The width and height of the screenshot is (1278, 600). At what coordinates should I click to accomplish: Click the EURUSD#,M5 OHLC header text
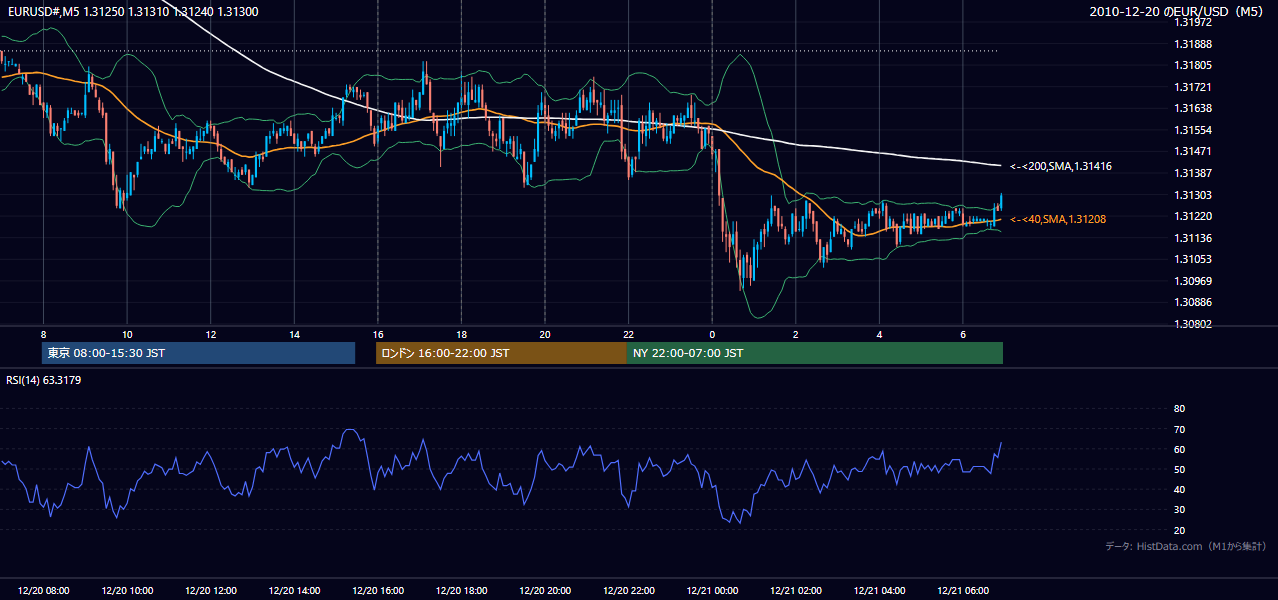tap(132, 11)
